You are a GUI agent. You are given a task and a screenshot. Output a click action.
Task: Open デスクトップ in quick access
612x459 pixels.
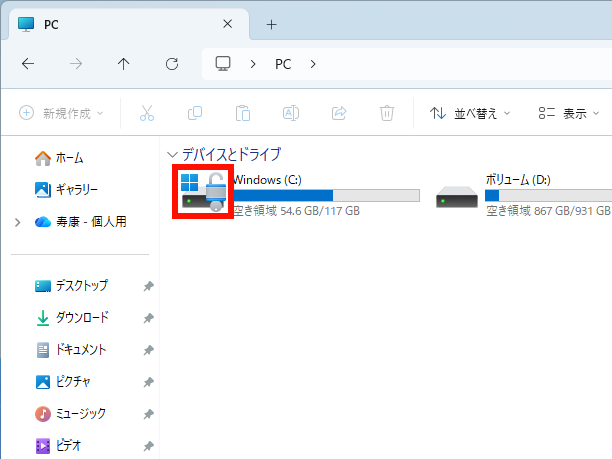pyautogui.click(x=71, y=286)
